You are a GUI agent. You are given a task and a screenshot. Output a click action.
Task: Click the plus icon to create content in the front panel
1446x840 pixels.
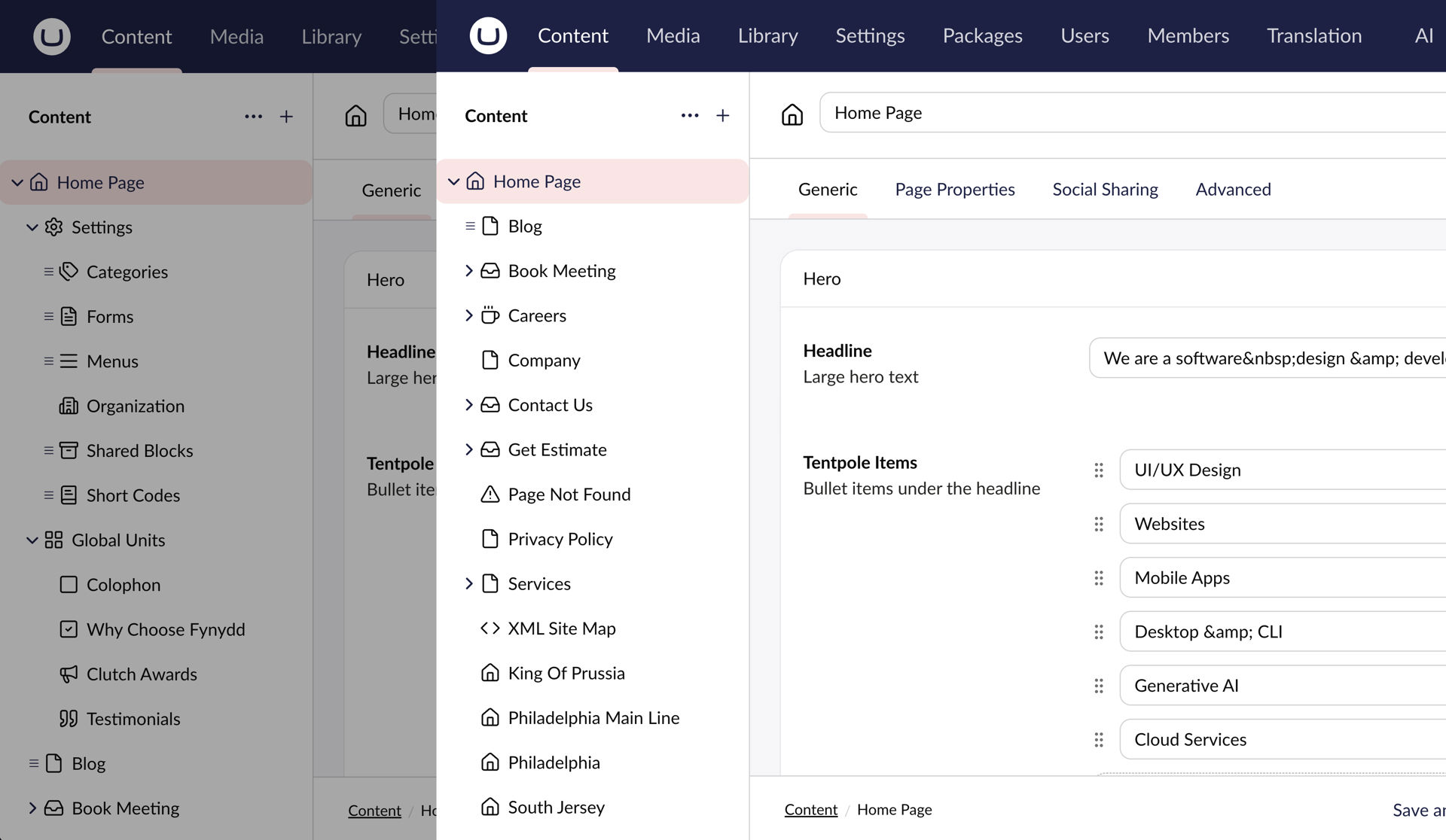(x=722, y=116)
